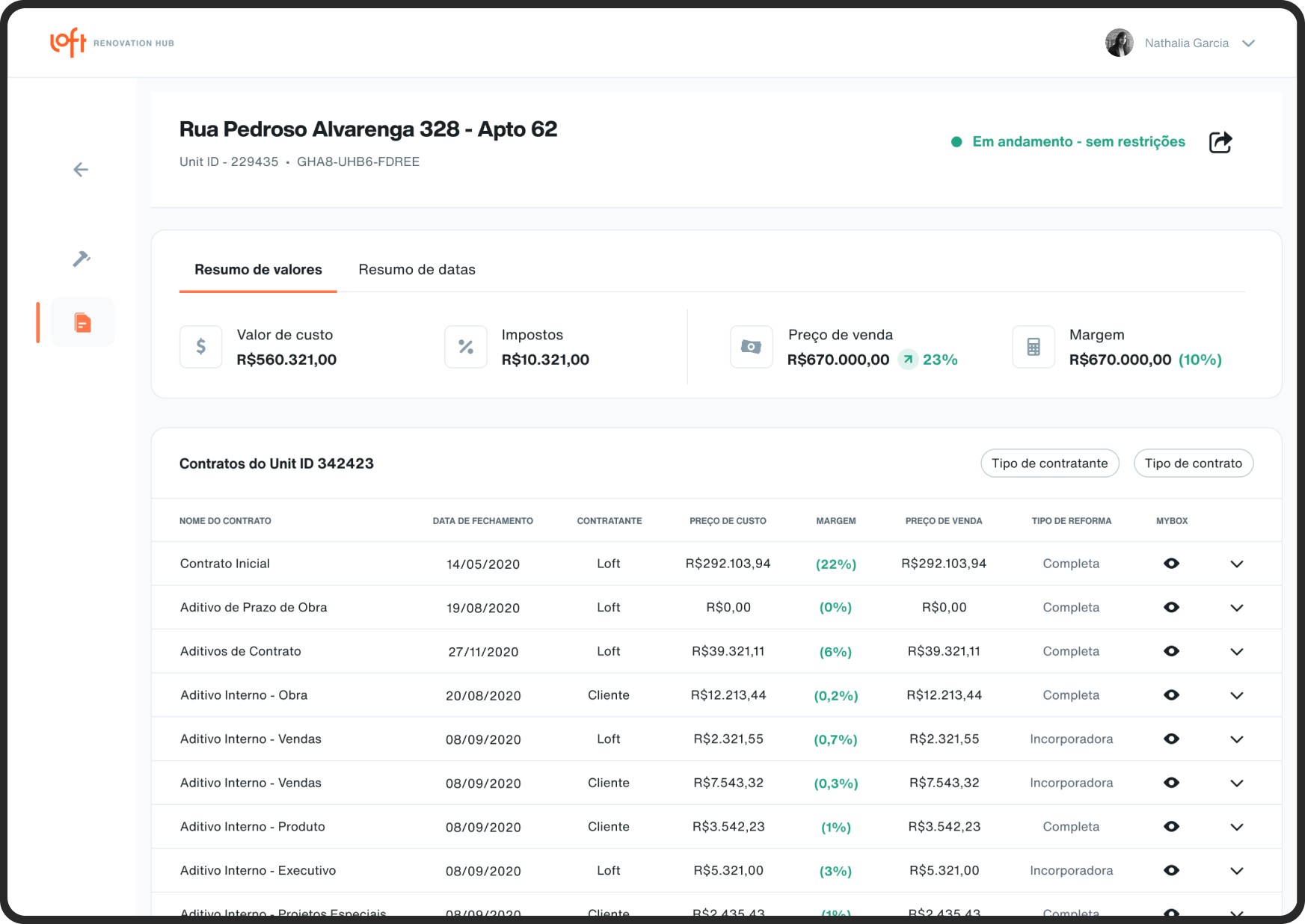The width and height of the screenshot is (1305, 924).
Task: Toggle MyBox eye for Vendas row R$7.543,32
Action: [1172, 783]
